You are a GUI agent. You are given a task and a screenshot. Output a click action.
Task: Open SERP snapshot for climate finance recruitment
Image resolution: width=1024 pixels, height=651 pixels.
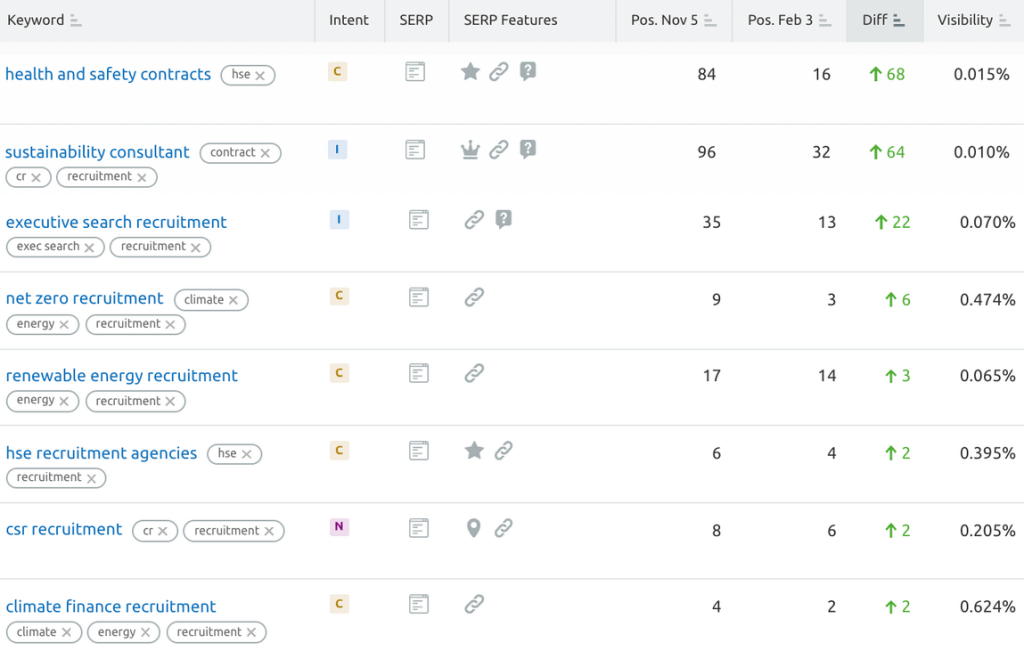click(419, 604)
